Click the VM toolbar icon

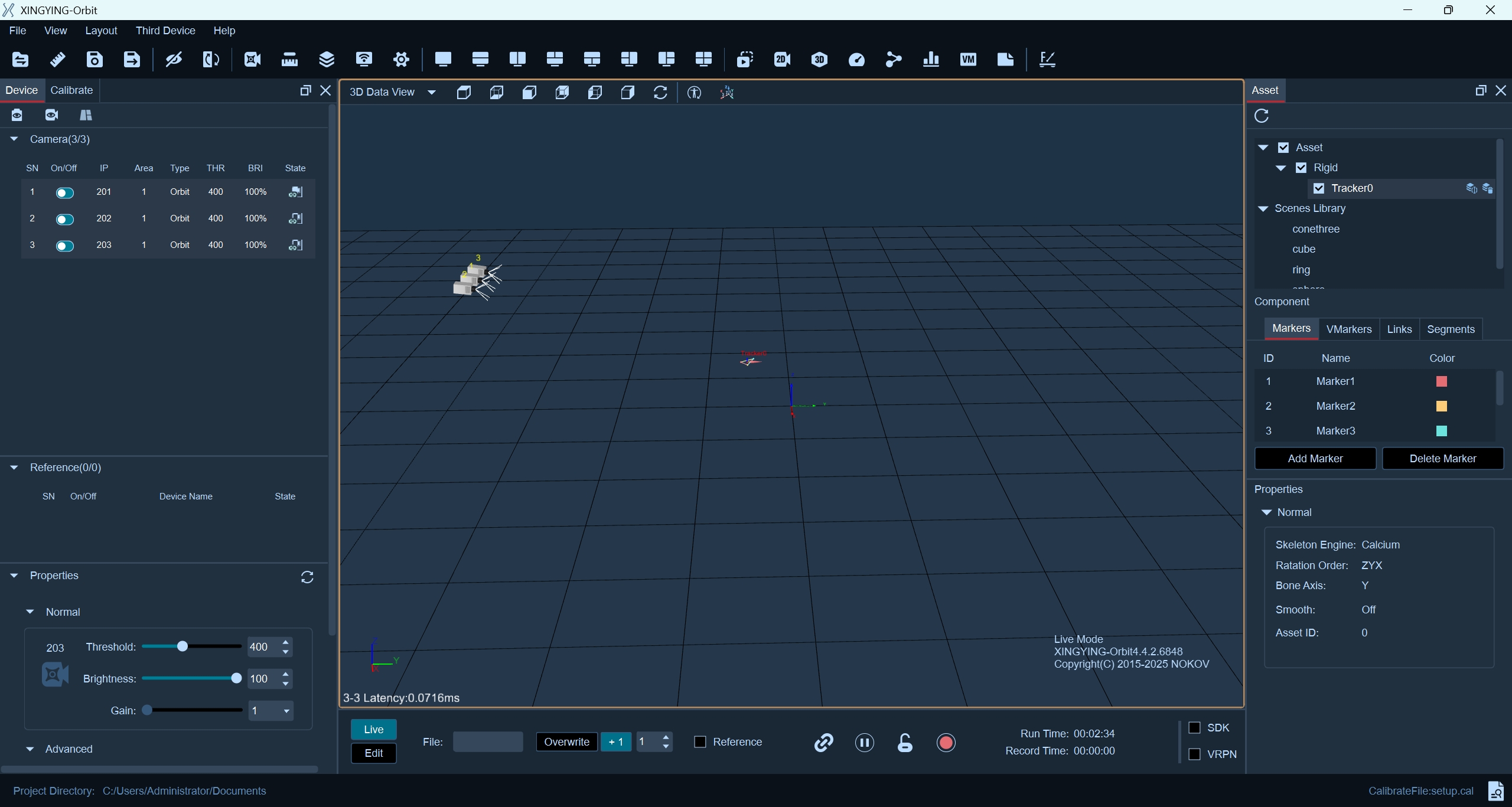coord(968,59)
